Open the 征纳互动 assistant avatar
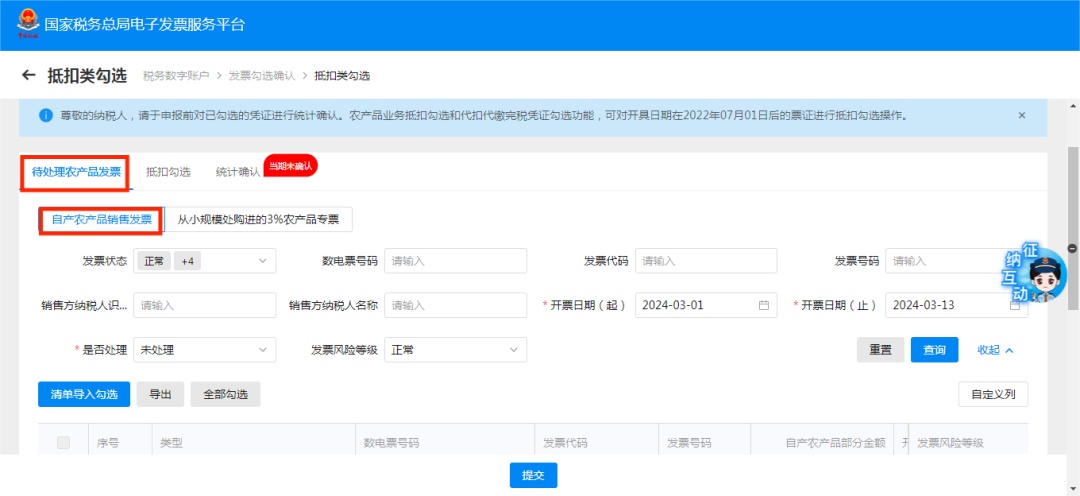1080x496 pixels. [1035, 274]
